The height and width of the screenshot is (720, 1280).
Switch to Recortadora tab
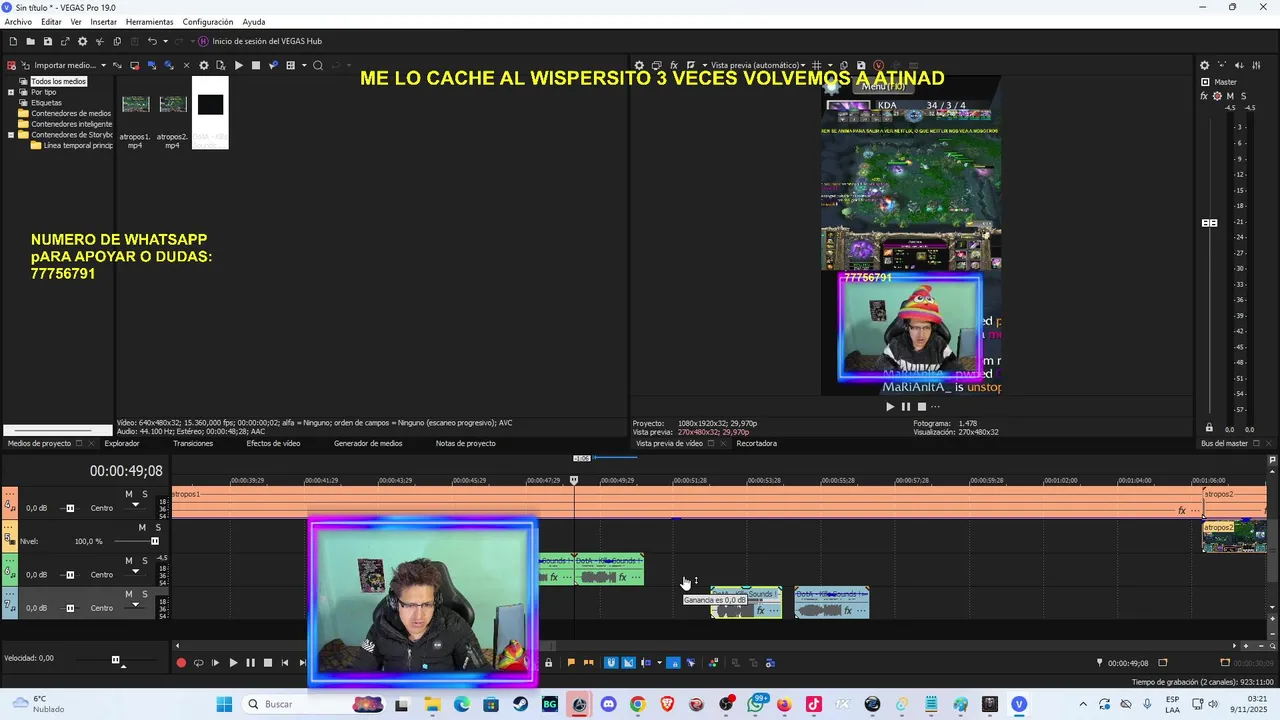pos(756,443)
